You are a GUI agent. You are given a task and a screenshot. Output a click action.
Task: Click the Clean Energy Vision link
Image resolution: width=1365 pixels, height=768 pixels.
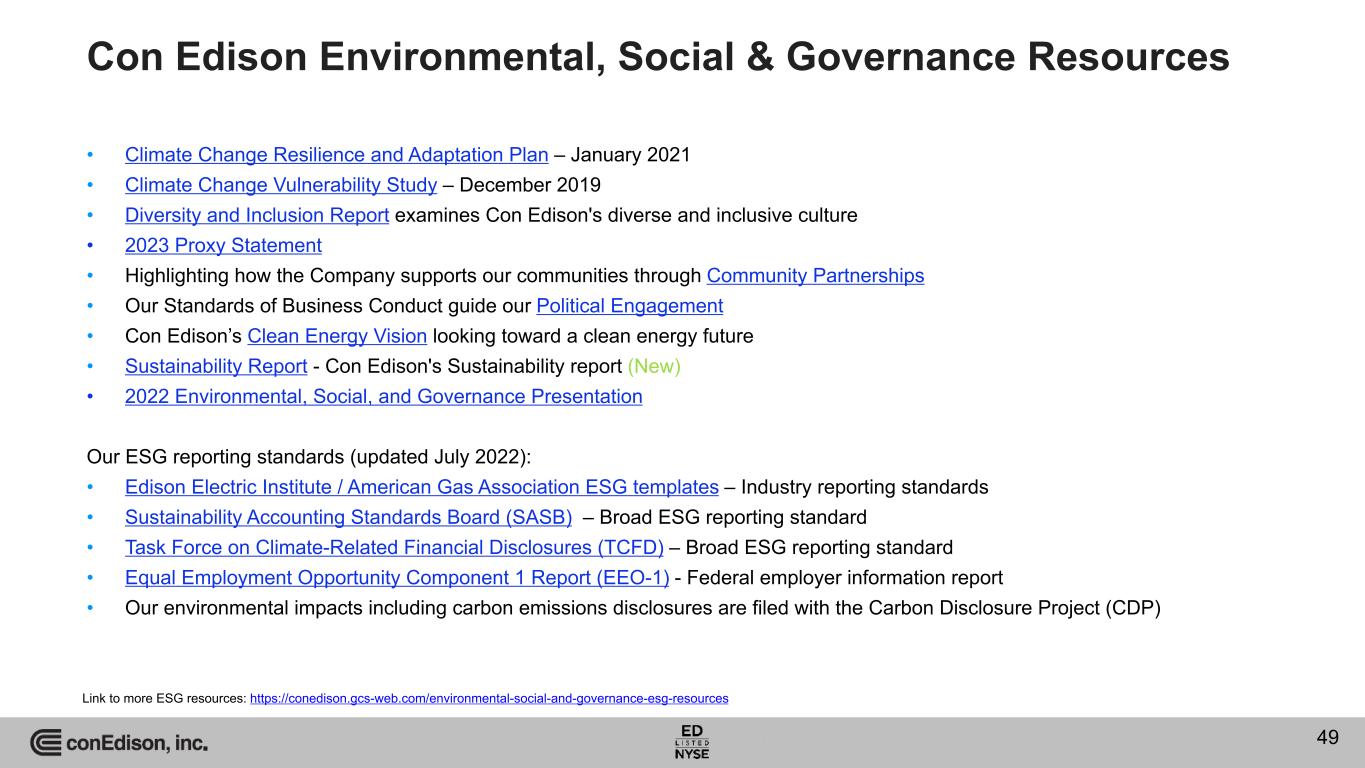pyautogui.click(x=337, y=336)
